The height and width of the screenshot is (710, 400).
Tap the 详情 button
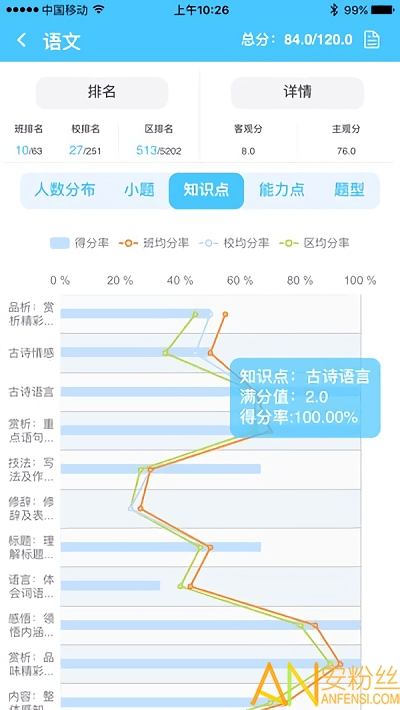[297, 92]
